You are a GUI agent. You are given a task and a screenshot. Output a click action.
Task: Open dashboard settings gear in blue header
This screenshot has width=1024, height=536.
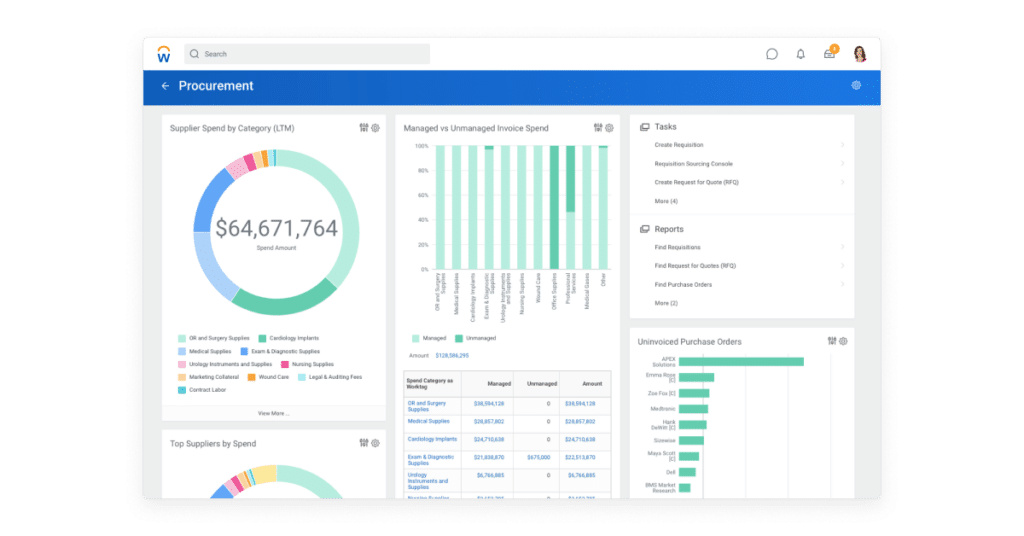pos(856,86)
